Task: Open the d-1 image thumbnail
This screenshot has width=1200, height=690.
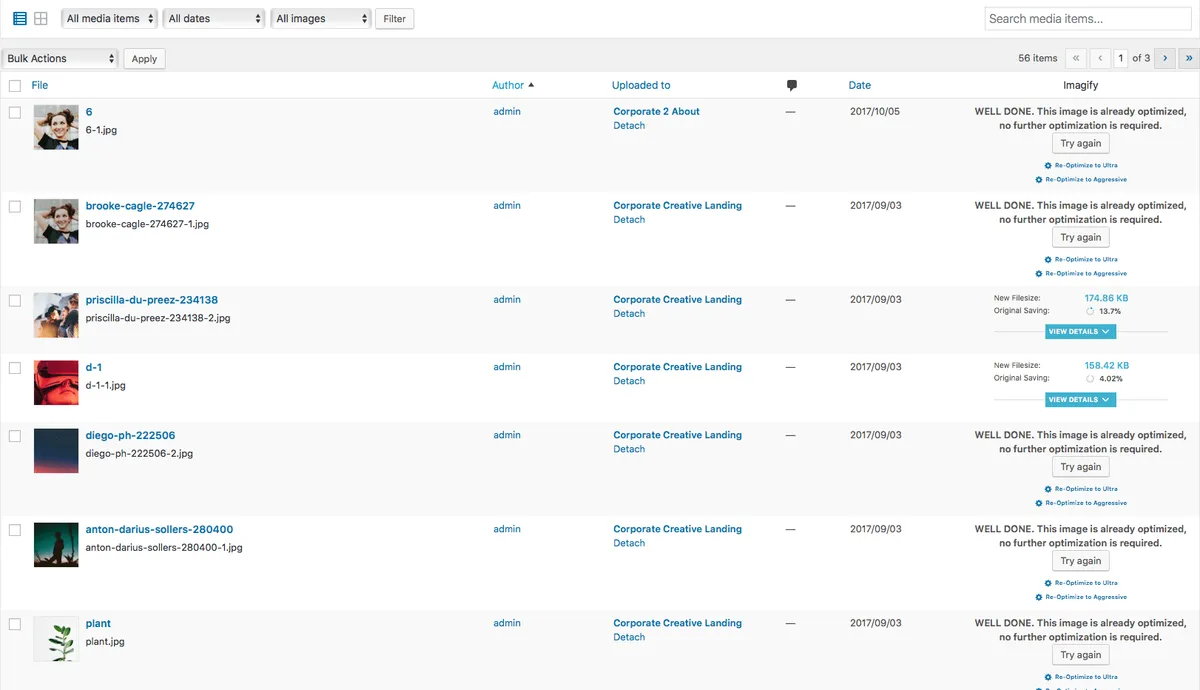Action: point(56,382)
